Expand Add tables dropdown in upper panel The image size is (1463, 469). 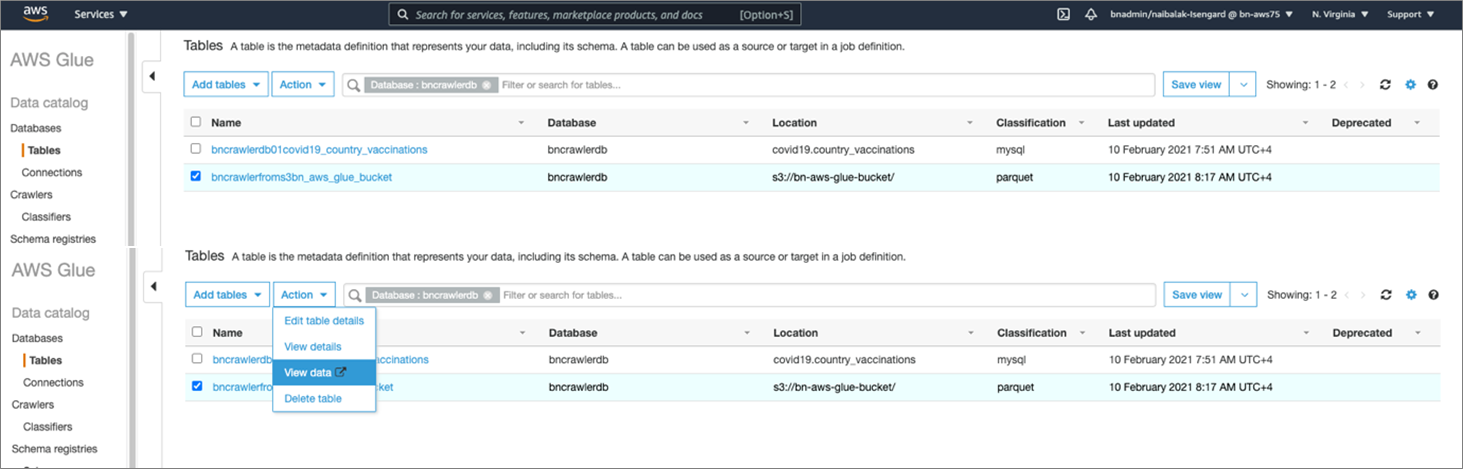[x=226, y=85]
